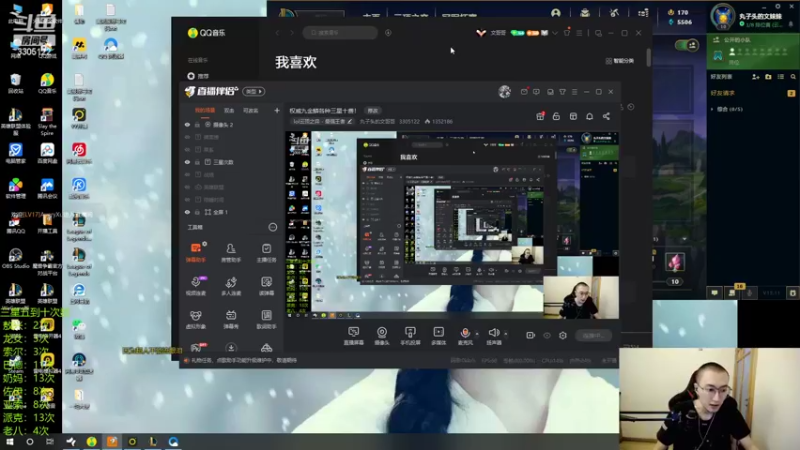Open the QQ音乐 main menu icon
The width and height of the screenshot is (800, 450).
pyautogui.click(x=579, y=33)
